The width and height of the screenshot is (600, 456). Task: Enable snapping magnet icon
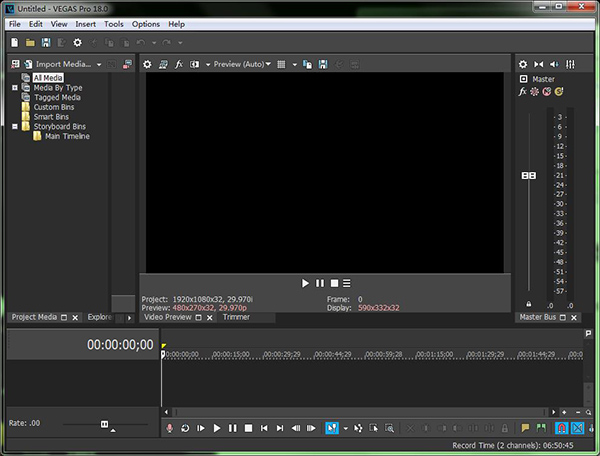pyautogui.click(x=561, y=428)
